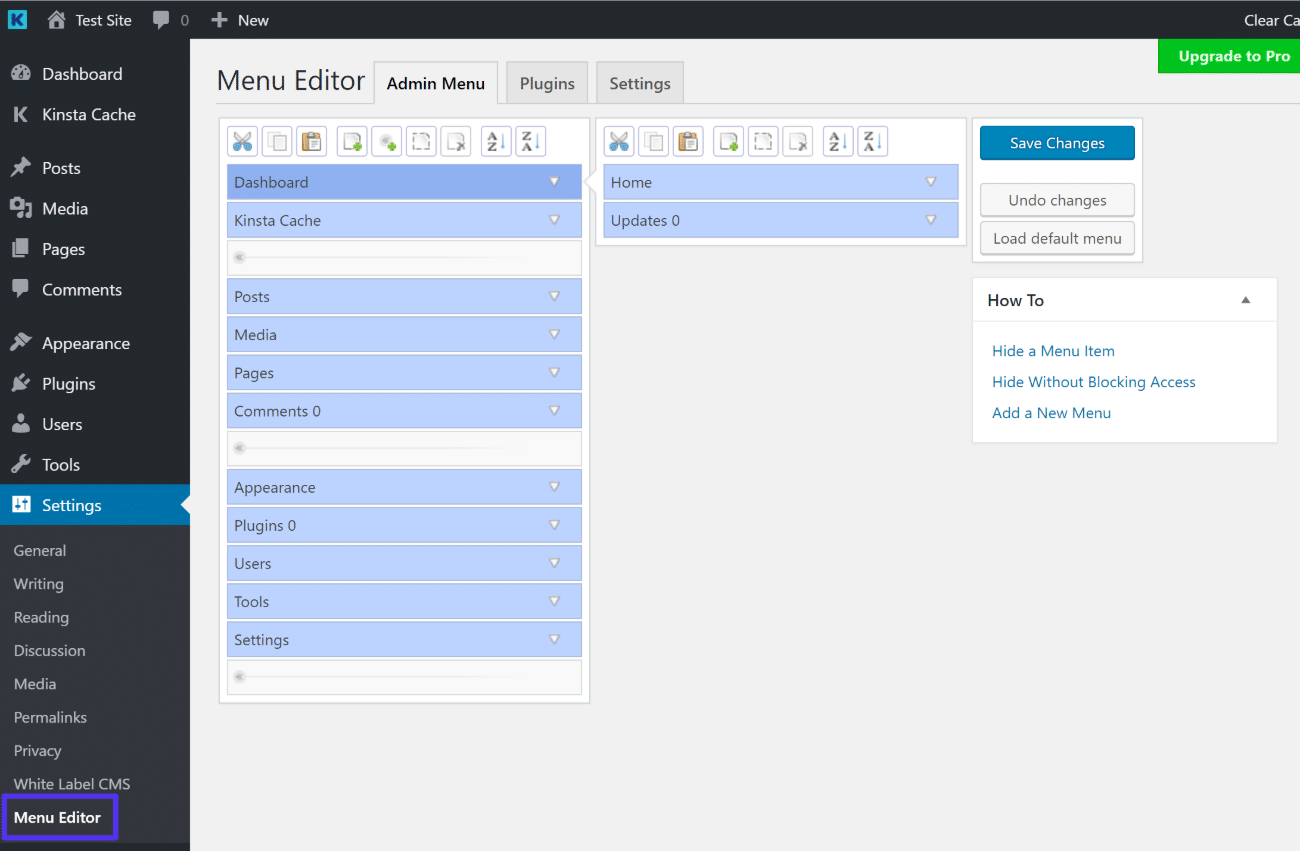1300x851 pixels.
Task: Open Permalinks in the Settings sidebar
Action: coord(50,717)
